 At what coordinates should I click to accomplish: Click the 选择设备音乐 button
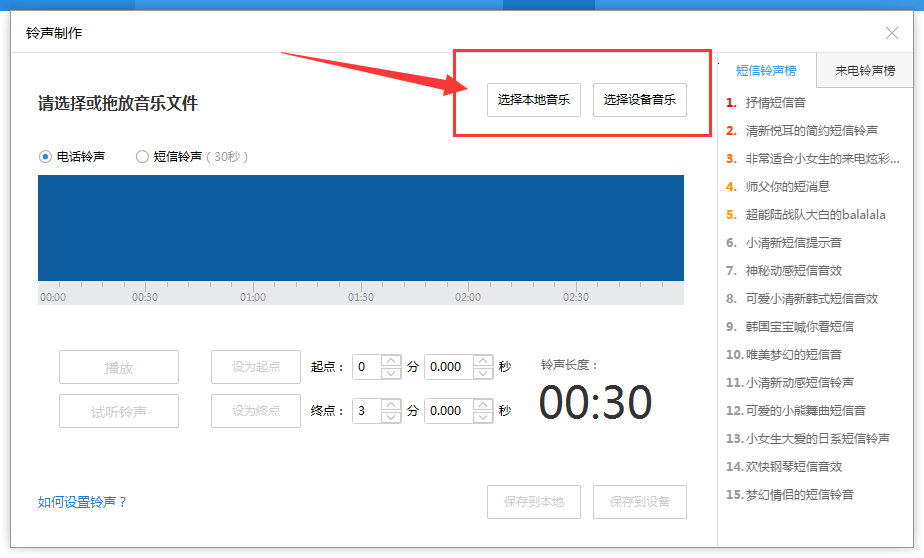(x=640, y=100)
